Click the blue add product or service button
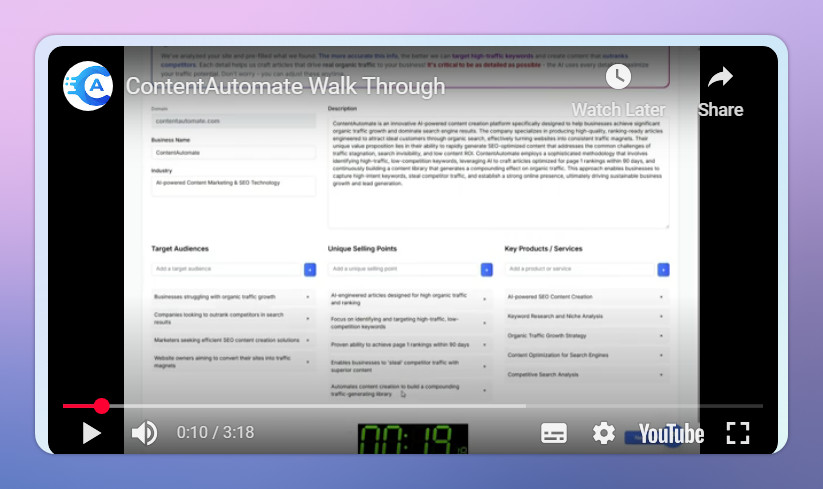This screenshot has width=823, height=489. tap(663, 269)
